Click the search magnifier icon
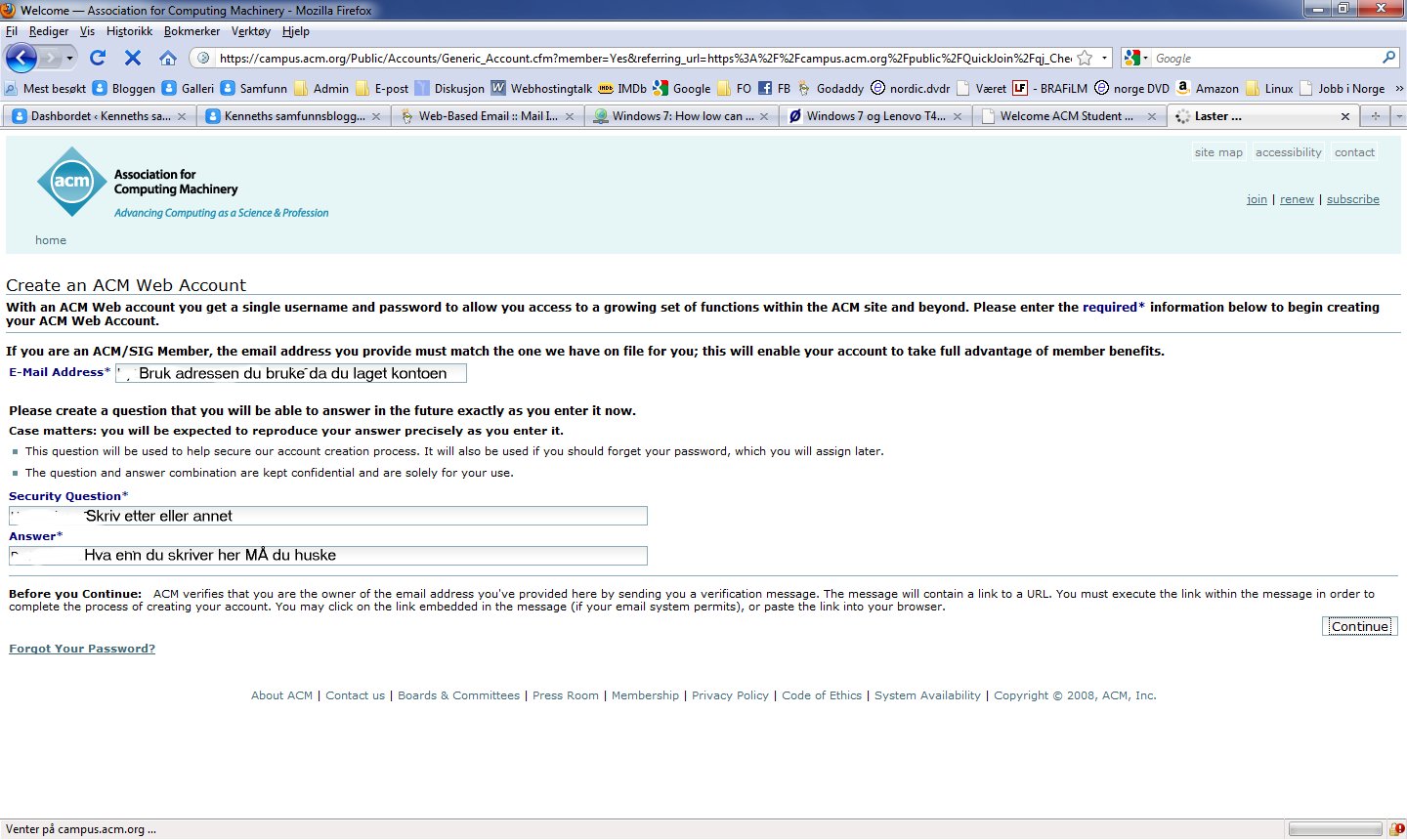This screenshot has height=840, width=1407. pyautogui.click(x=1388, y=58)
